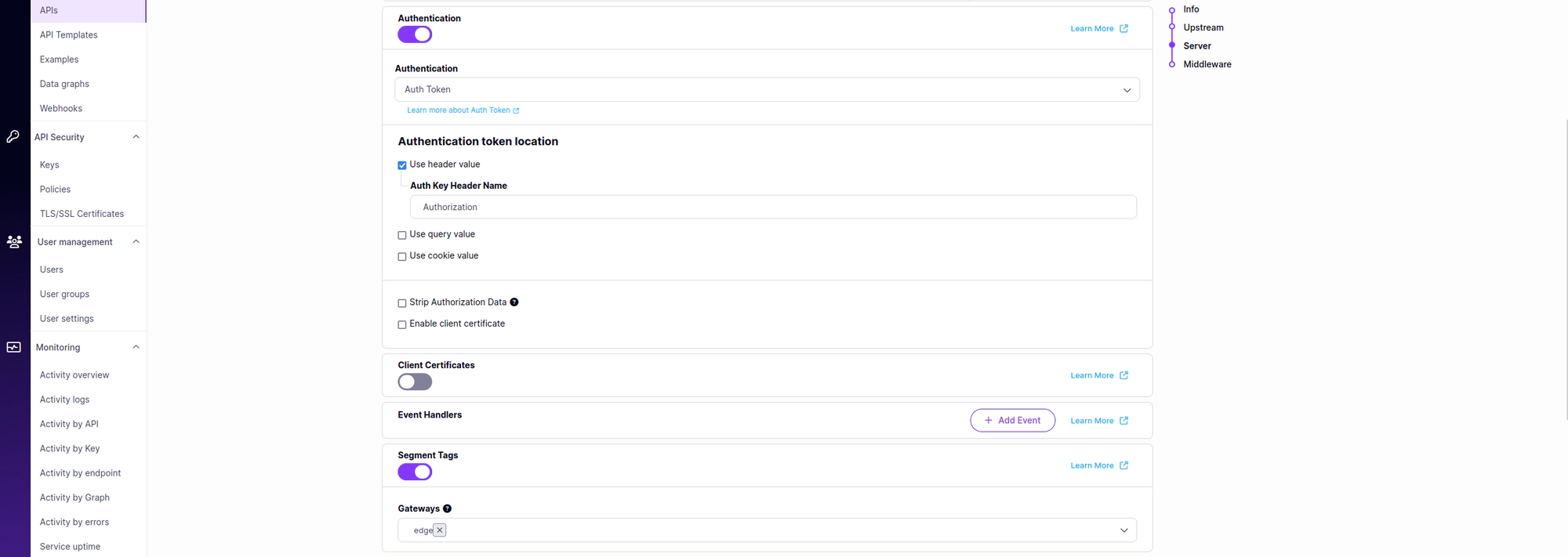Viewport: 1568px width, 557px height.
Task: Jump to Middleware section in outline
Action: 1207,64
